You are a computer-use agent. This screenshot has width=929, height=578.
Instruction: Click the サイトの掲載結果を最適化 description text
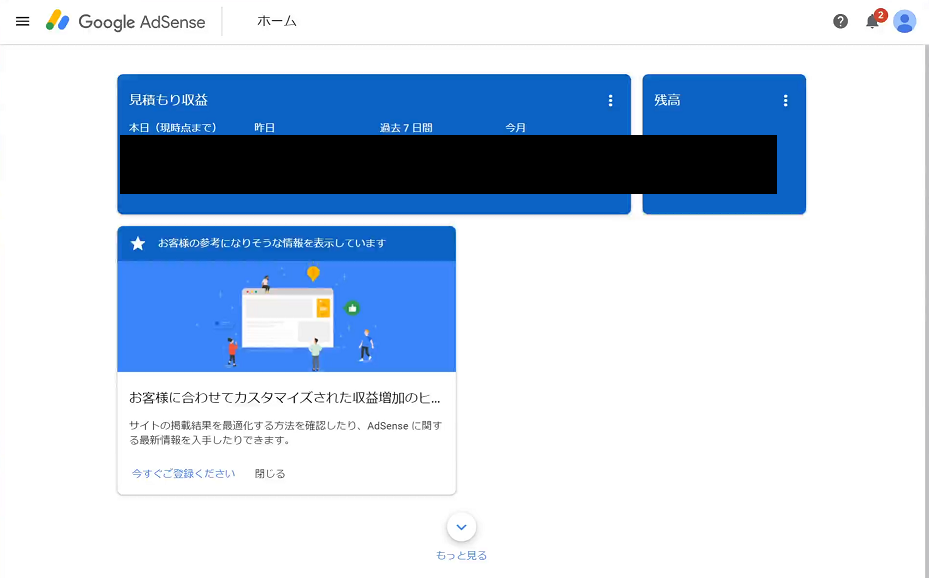[x=286, y=433]
